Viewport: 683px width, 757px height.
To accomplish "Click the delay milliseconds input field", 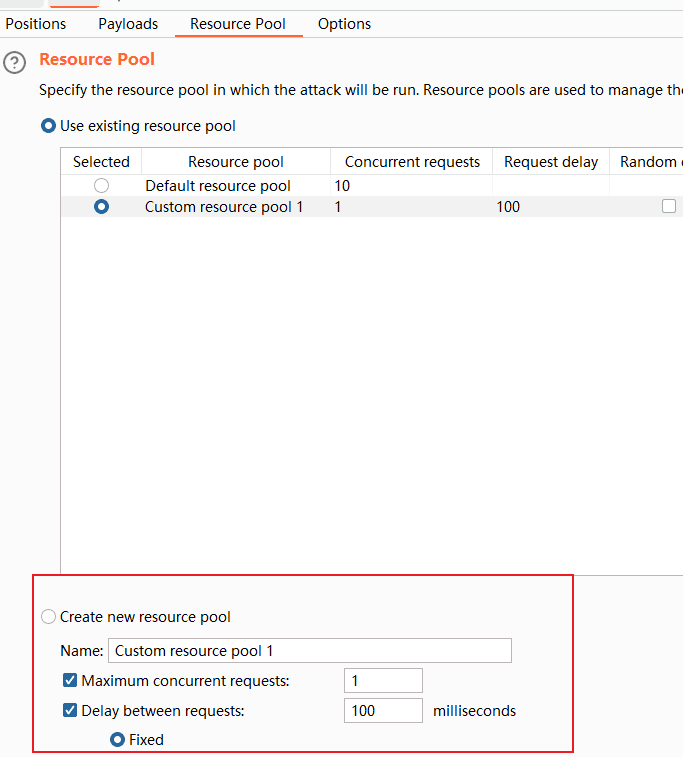I will coord(383,711).
